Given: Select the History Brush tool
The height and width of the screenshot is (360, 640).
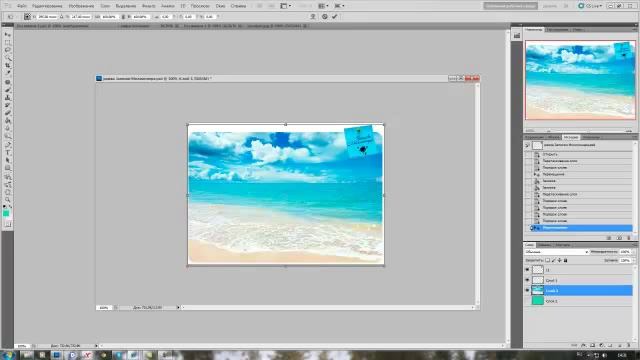Looking at the screenshot, I should coord(8,105).
